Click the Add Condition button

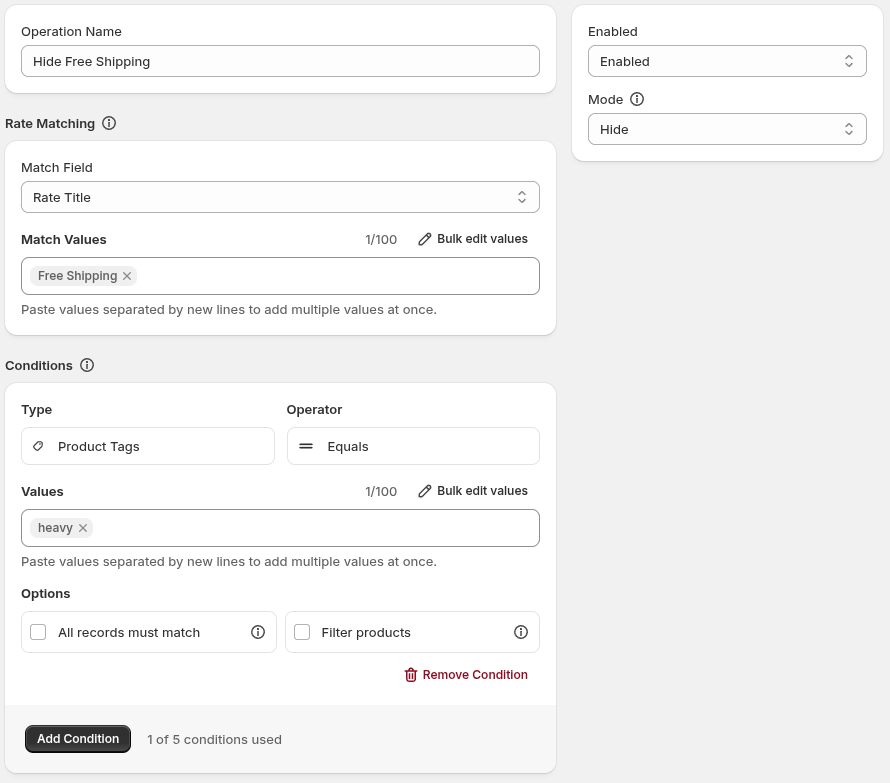[x=78, y=739]
